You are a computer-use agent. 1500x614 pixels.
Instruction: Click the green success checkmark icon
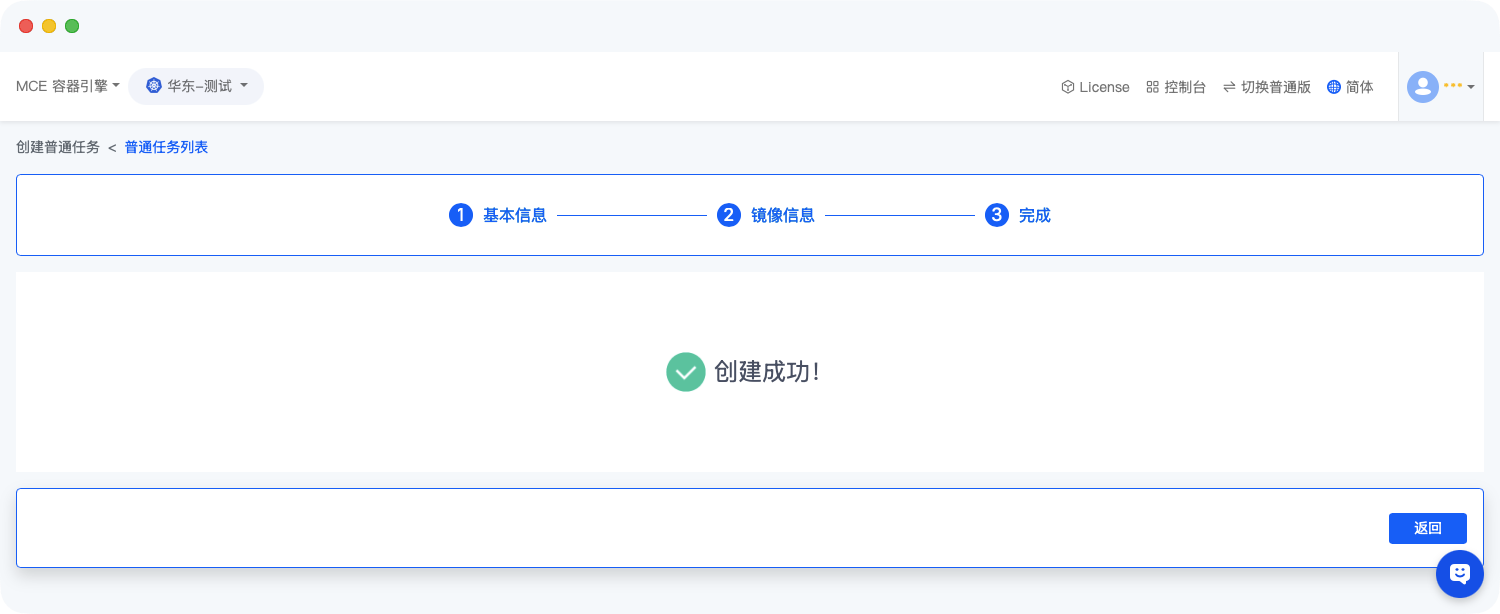pos(686,371)
